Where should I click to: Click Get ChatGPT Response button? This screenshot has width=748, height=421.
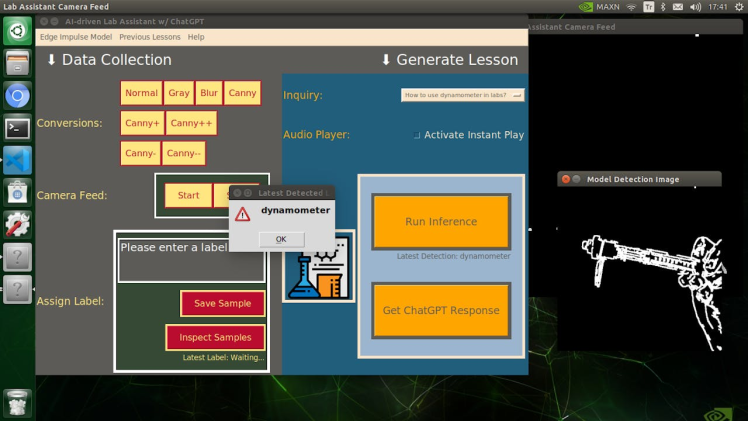440,310
